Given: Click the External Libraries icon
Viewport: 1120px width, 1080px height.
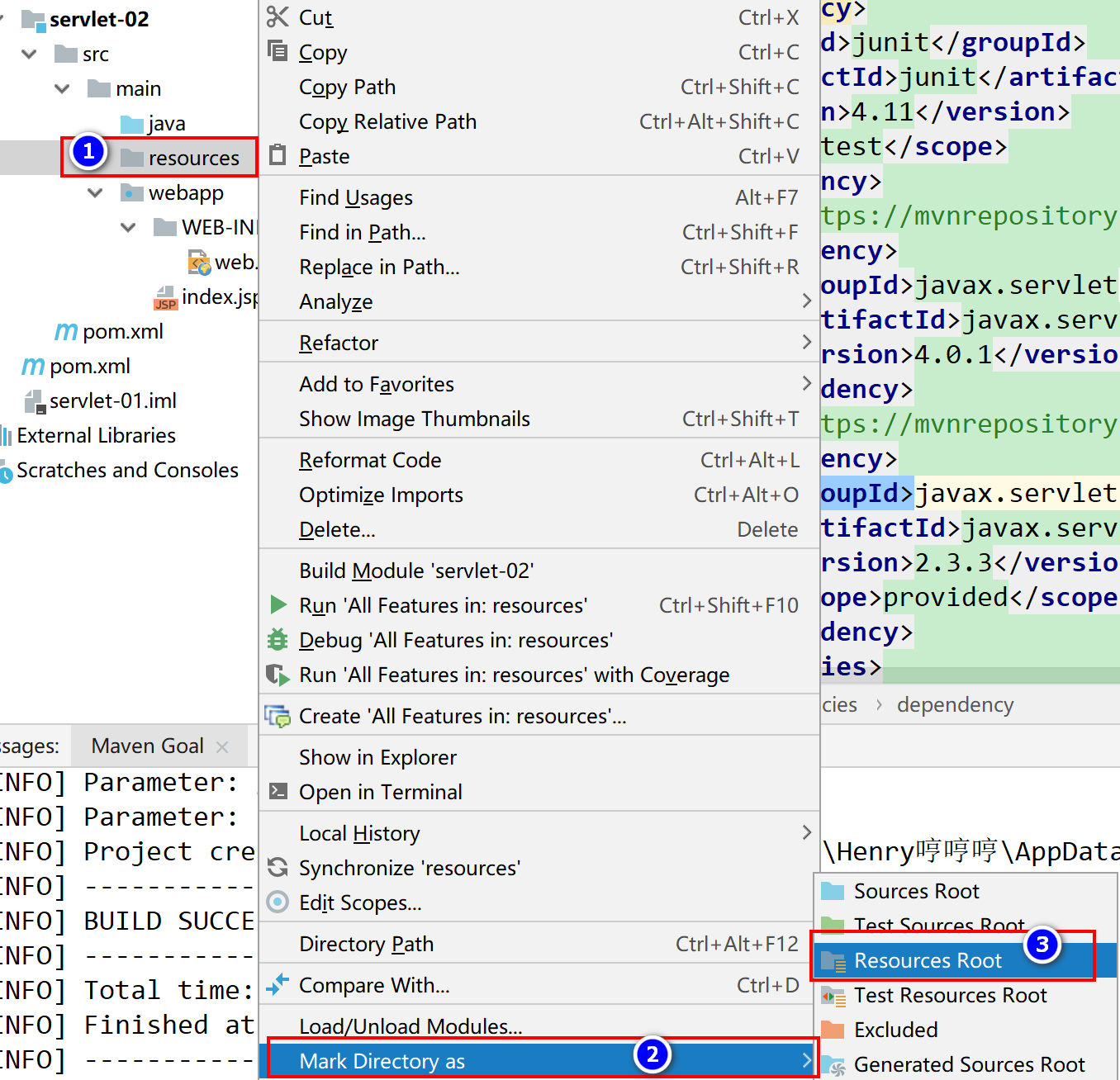Looking at the screenshot, I should tap(7, 435).
